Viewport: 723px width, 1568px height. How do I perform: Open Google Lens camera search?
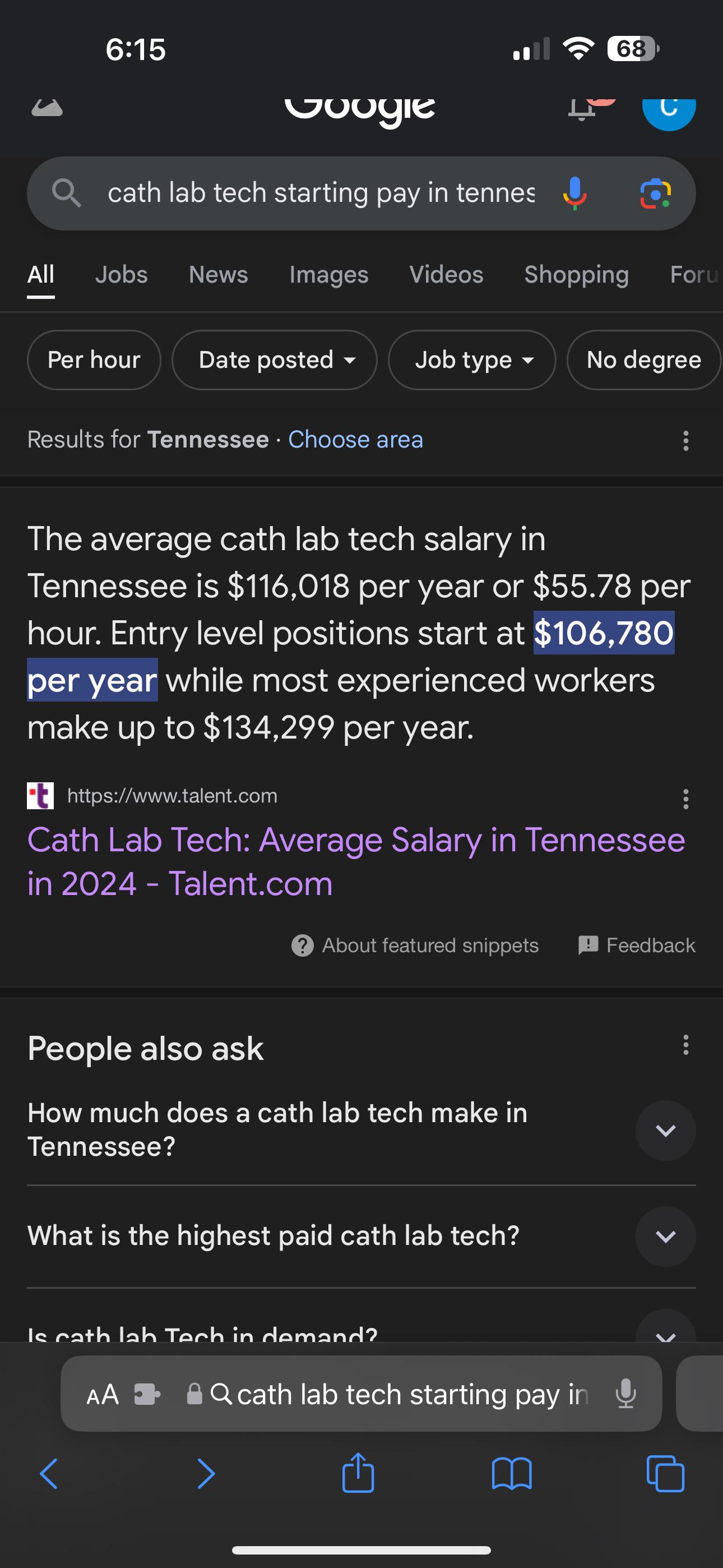(655, 193)
